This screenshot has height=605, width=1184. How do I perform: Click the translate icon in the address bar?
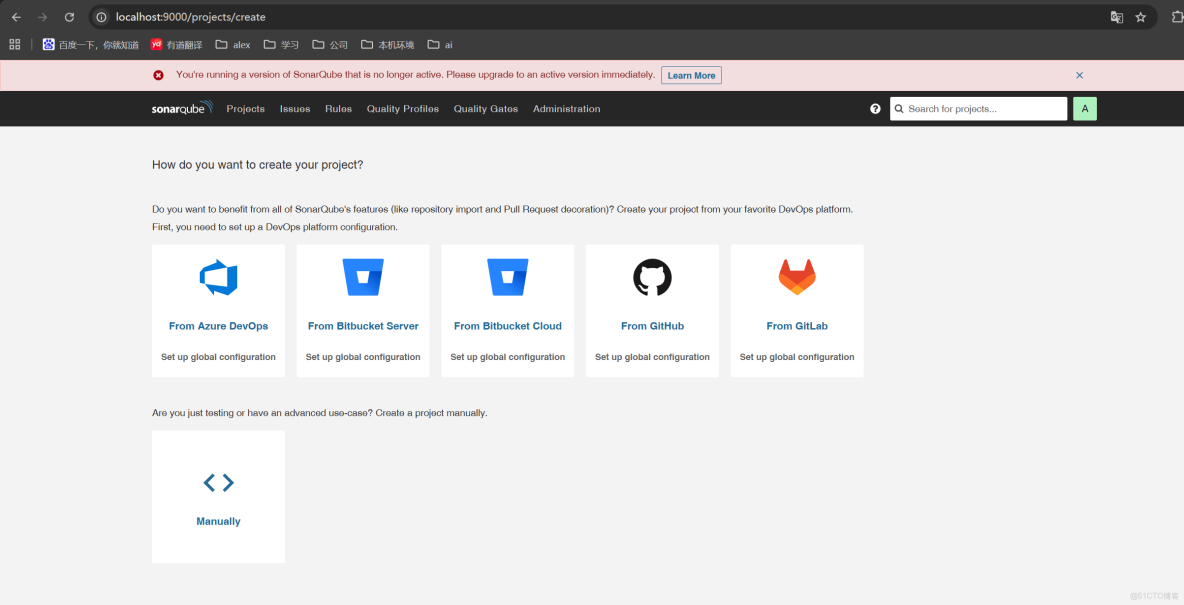[1117, 16]
